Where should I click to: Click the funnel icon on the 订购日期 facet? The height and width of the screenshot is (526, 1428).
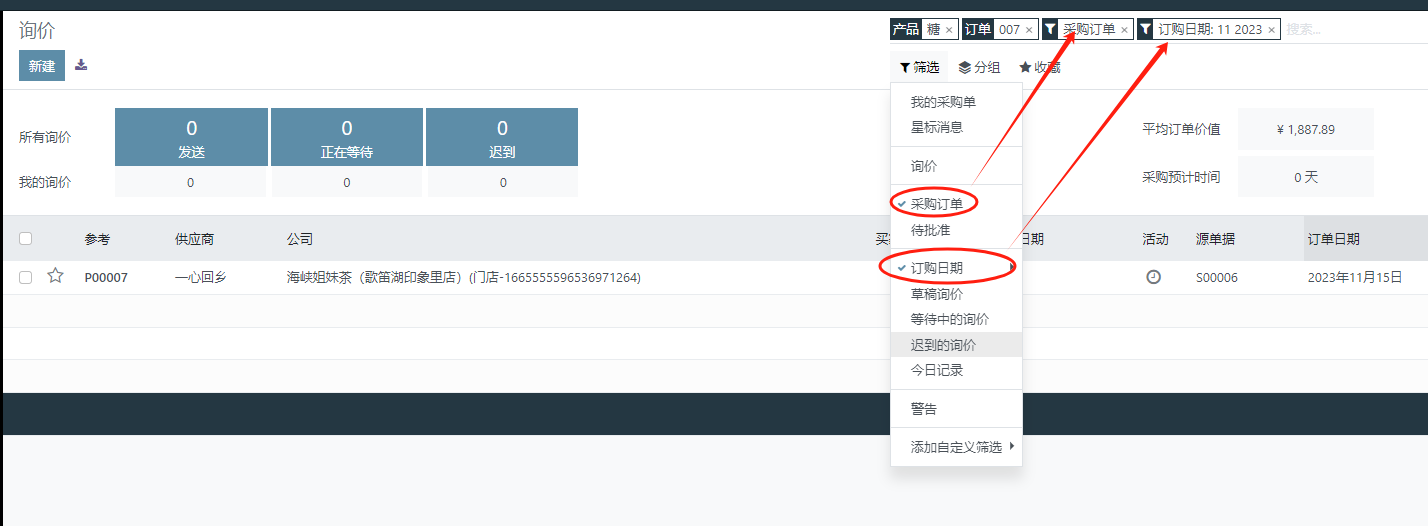pos(1145,30)
